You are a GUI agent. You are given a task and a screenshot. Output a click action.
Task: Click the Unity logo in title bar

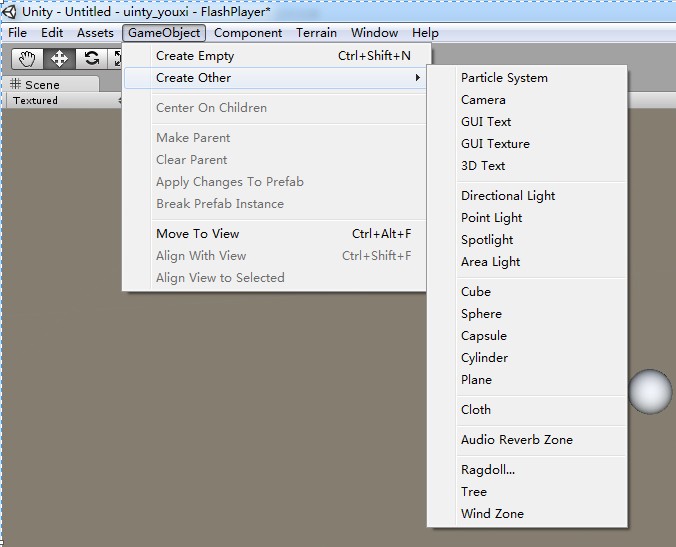pos(9,12)
